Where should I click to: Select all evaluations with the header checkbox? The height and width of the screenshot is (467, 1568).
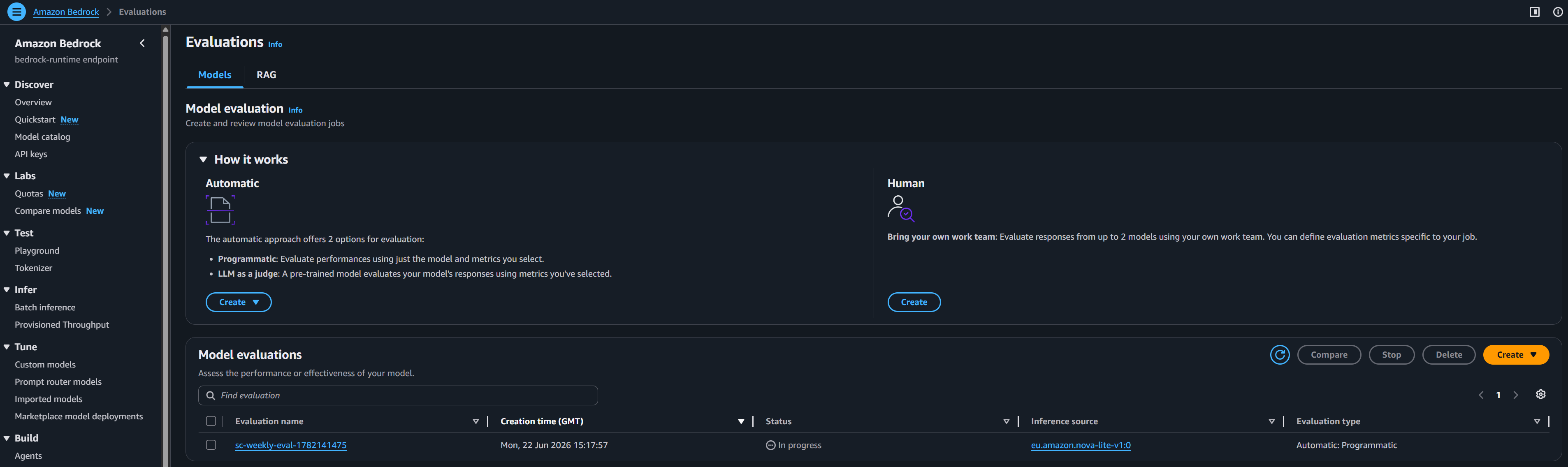(211, 421)
